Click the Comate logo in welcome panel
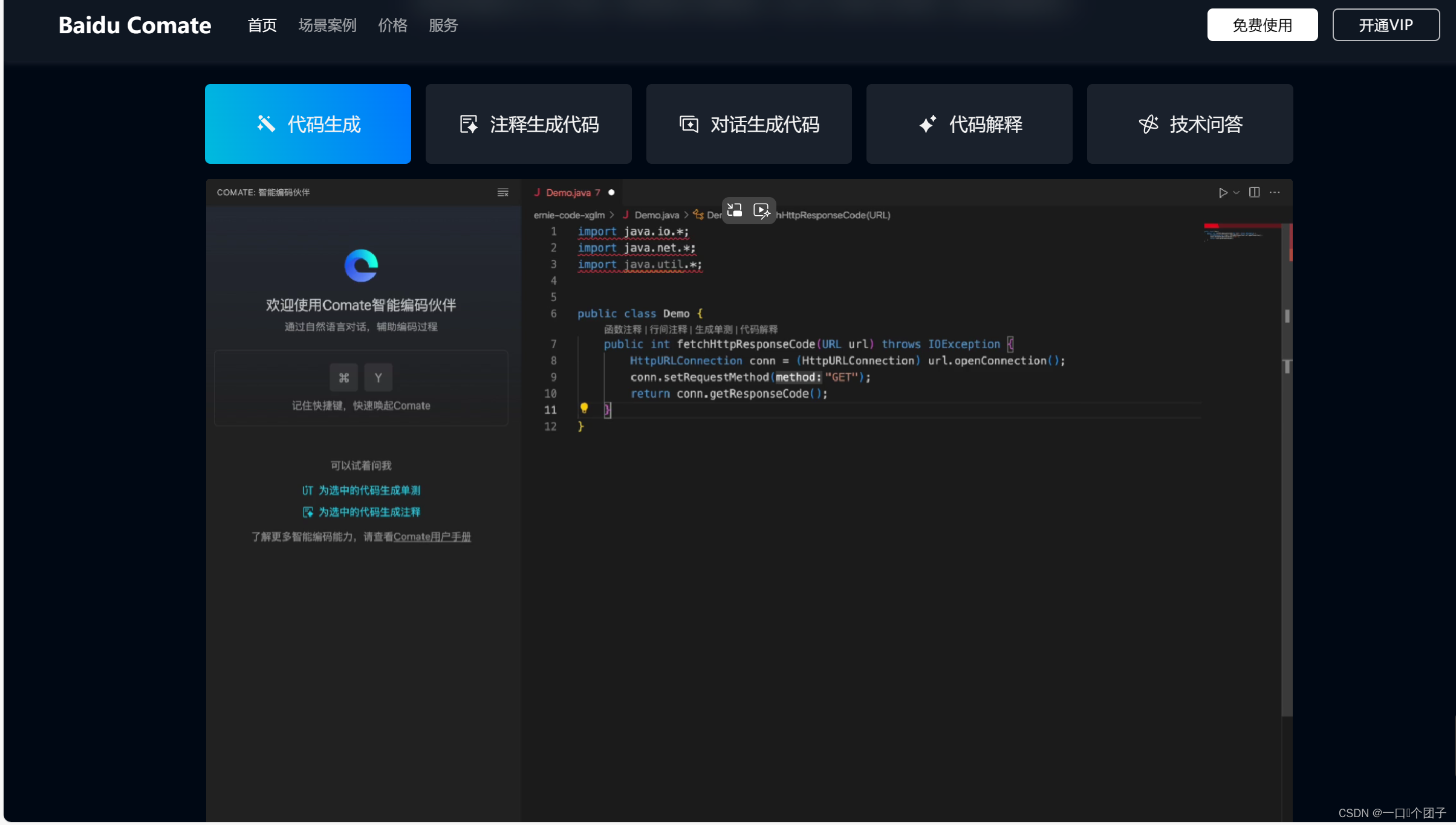The width and height of the screenshot is (1456, 825). click(361, 265)
